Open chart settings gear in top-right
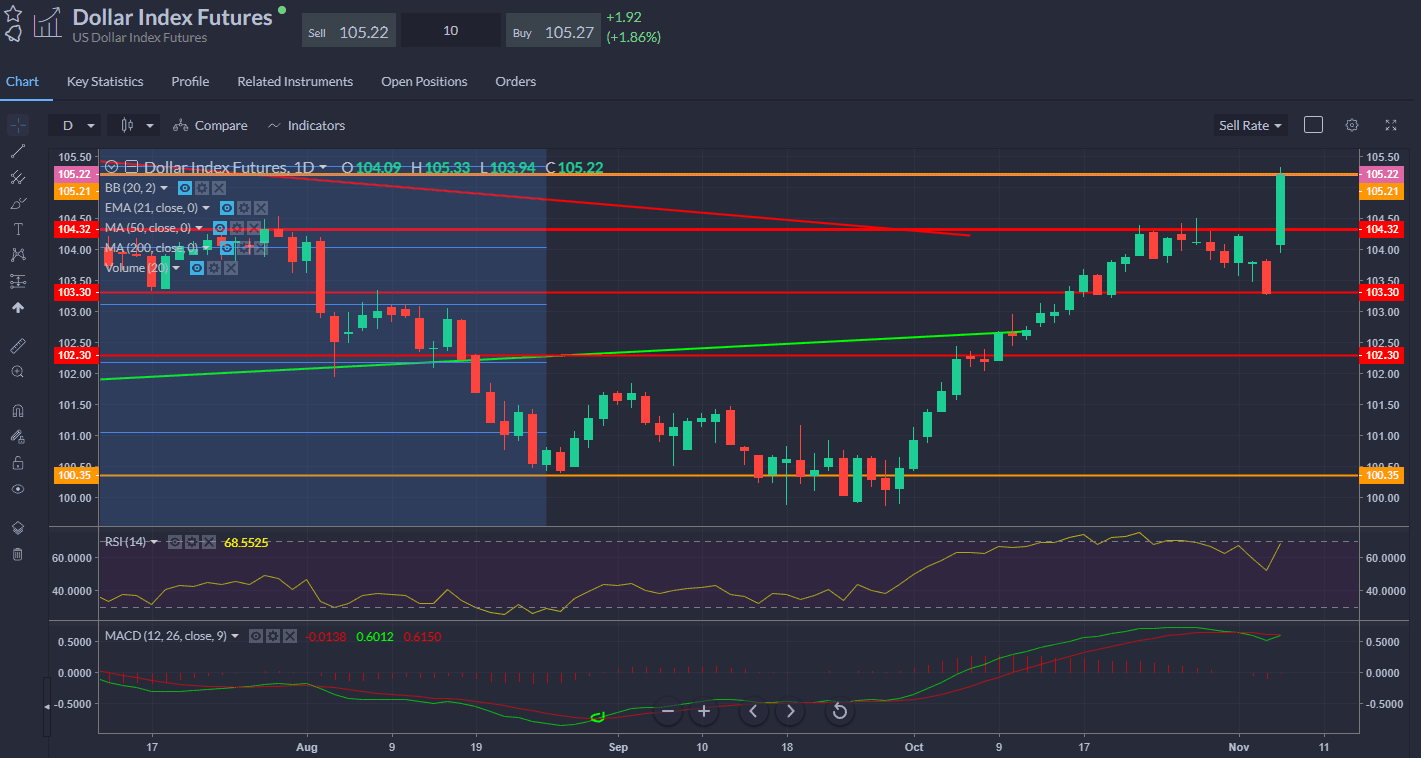This screenshot has width=1421, height=758. coord(1352,125)
